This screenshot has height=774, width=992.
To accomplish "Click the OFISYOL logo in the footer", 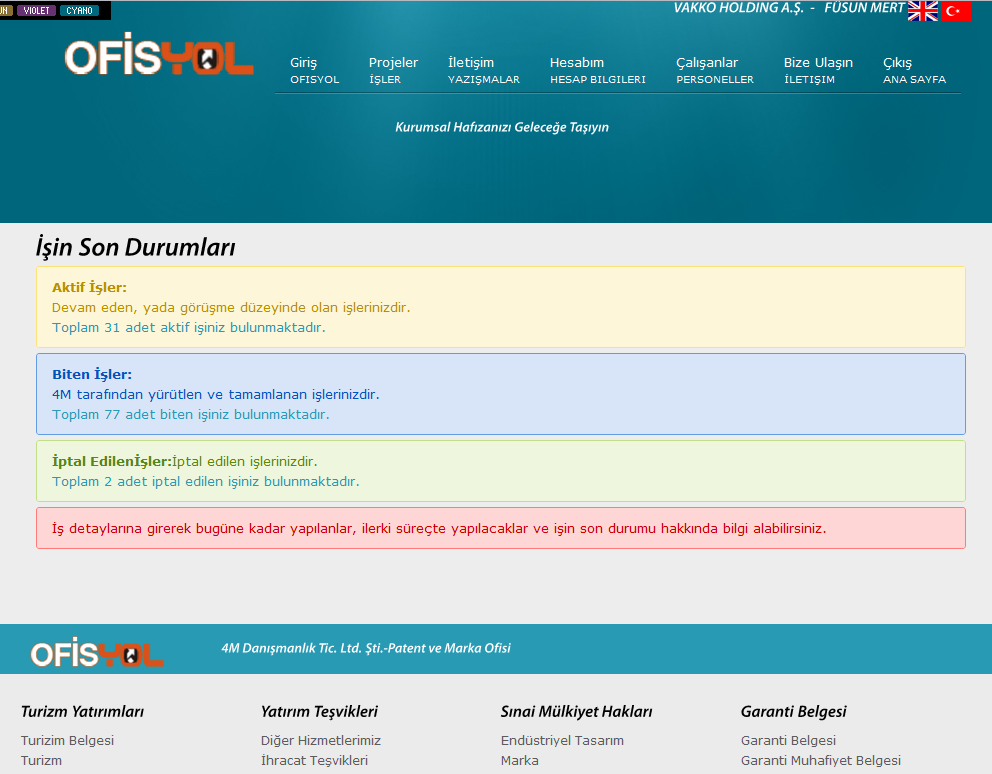I will (x=97, y=654).
